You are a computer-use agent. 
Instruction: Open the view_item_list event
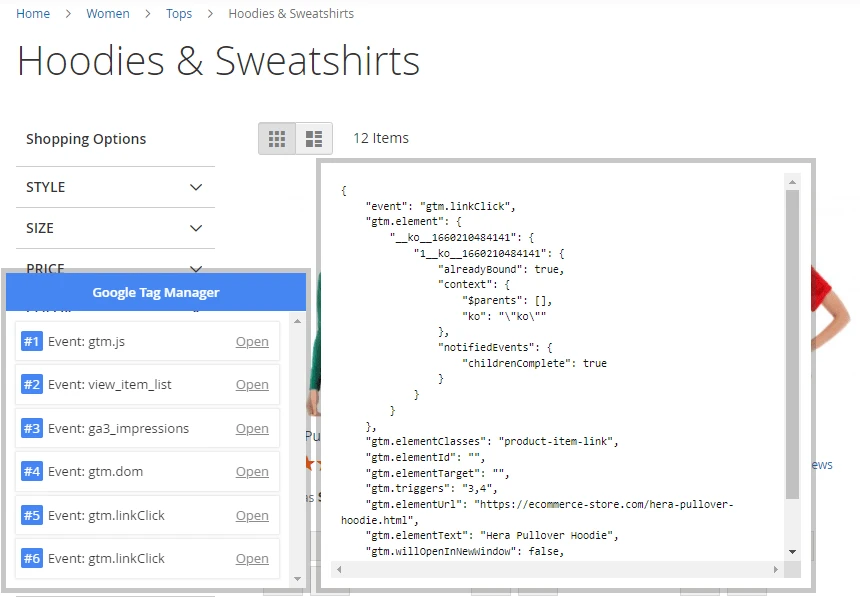pyautogui.click(x=252, y=385)
